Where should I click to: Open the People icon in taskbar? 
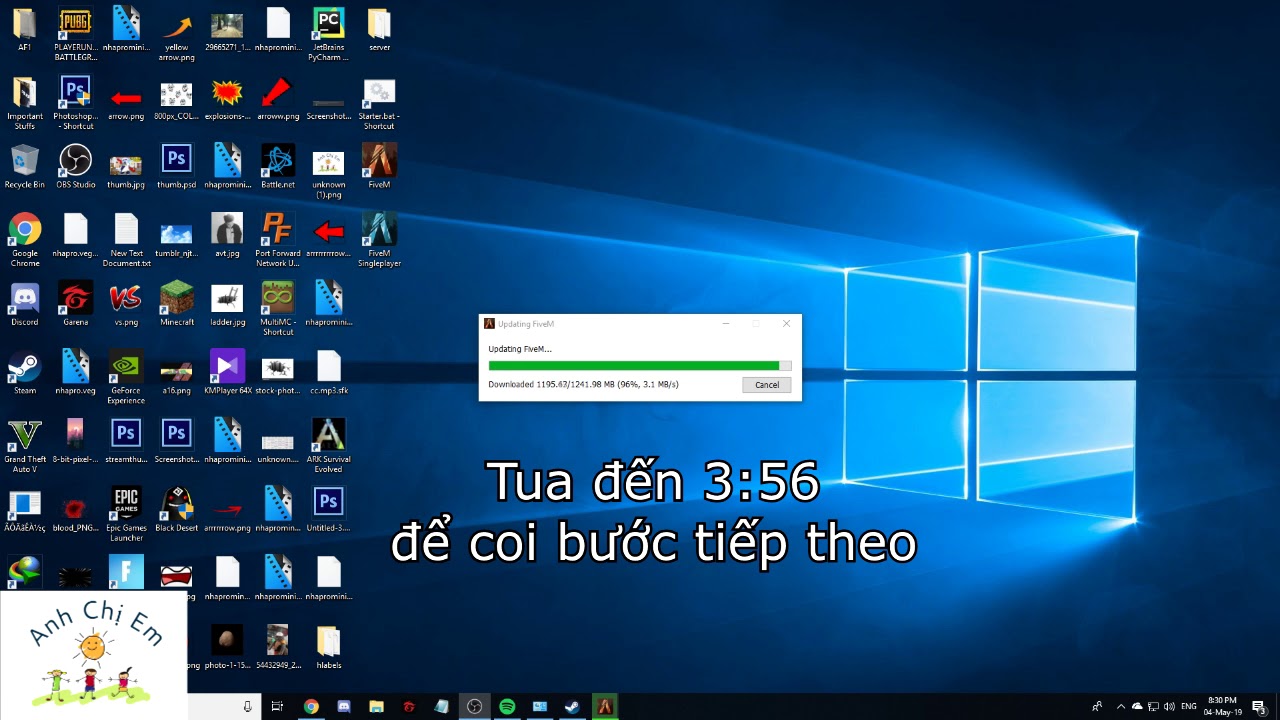click(x=1097, y=706)
